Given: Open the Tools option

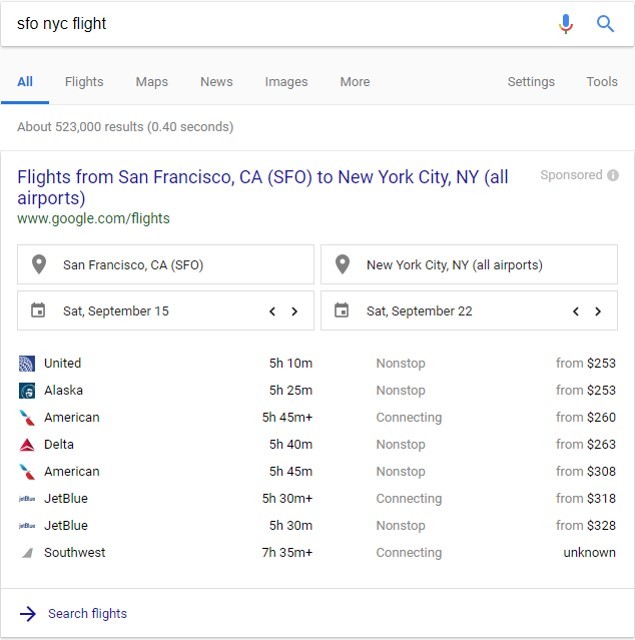Looking at the screenshot, I should point(602,82).
